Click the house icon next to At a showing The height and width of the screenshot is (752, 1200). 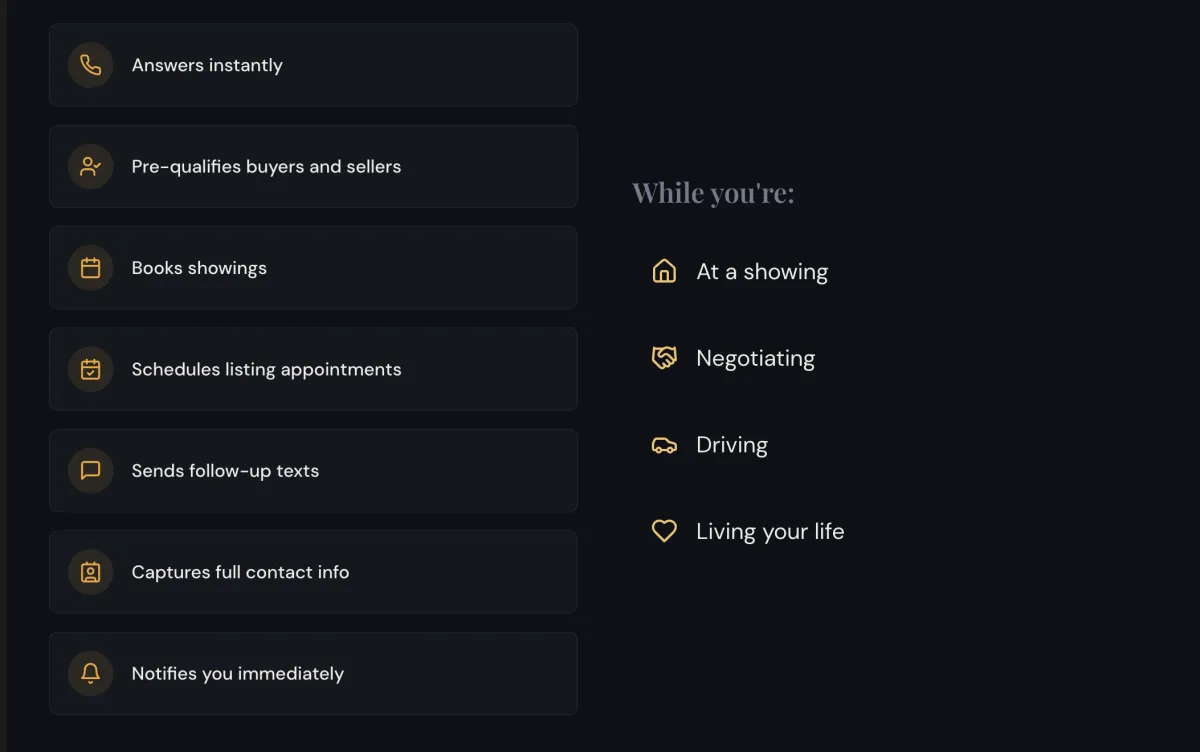click(x=664, y=271)
